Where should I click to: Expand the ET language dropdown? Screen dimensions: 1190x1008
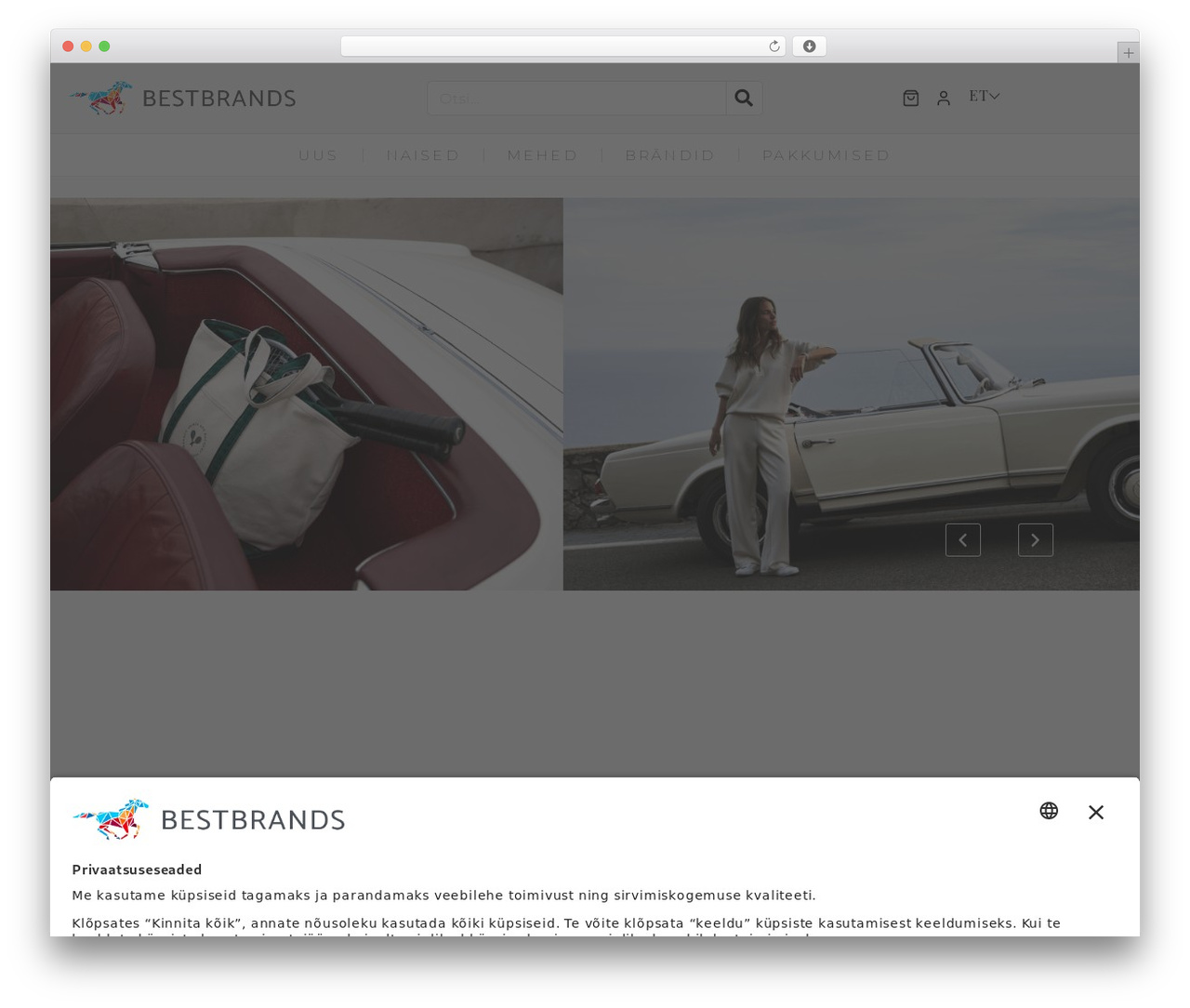click(984, 96)
